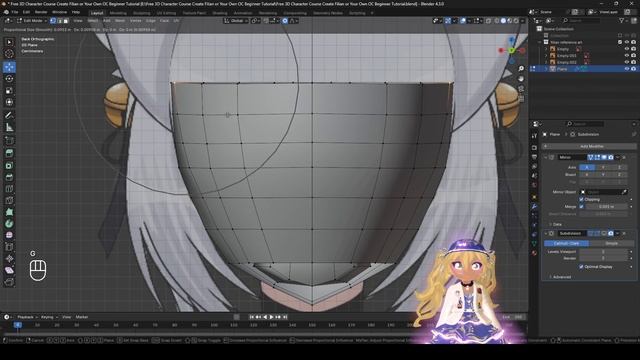Open the Edit Mode dropdown
Viewport: 640px width, 360px height.
[x=32, y=20]
